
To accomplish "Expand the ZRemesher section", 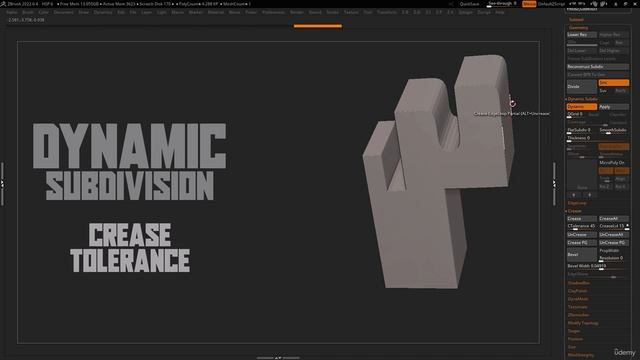I will tap(579, 315).
